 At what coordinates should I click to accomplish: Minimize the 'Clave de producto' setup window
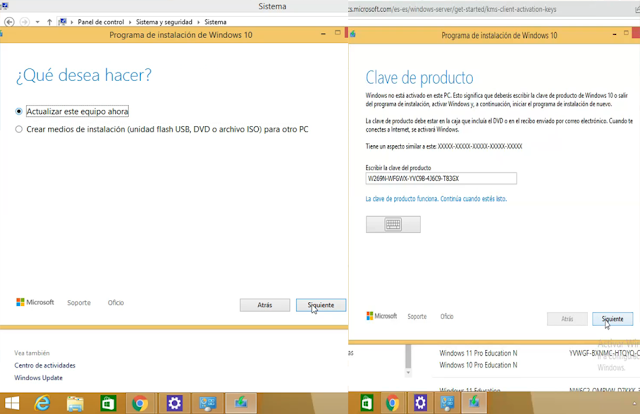614,35
